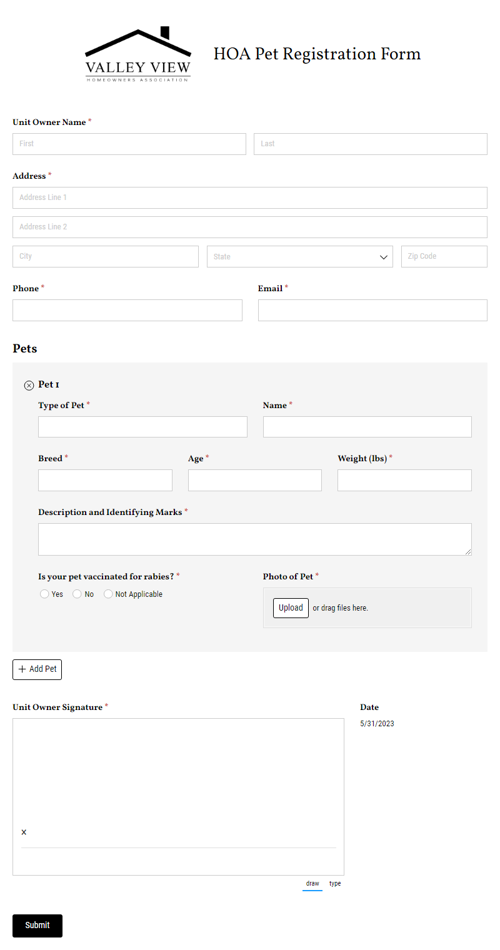The width and height of the screenshot is (500, 950).
Task: Switch signature mode to draw tab
Action: [313, 884]
